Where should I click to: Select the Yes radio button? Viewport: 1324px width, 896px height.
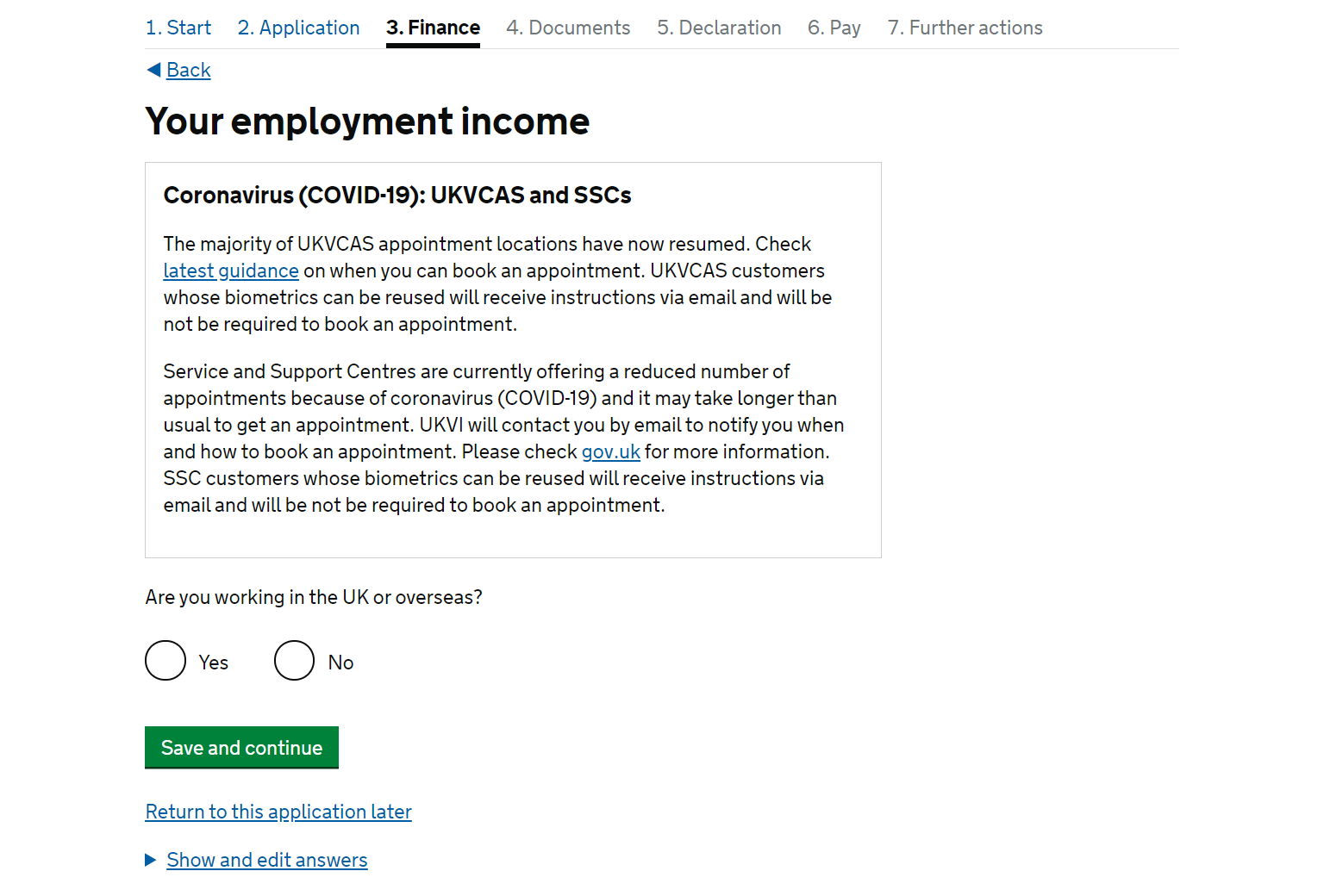pyautogui.click(x=165, y=661)
